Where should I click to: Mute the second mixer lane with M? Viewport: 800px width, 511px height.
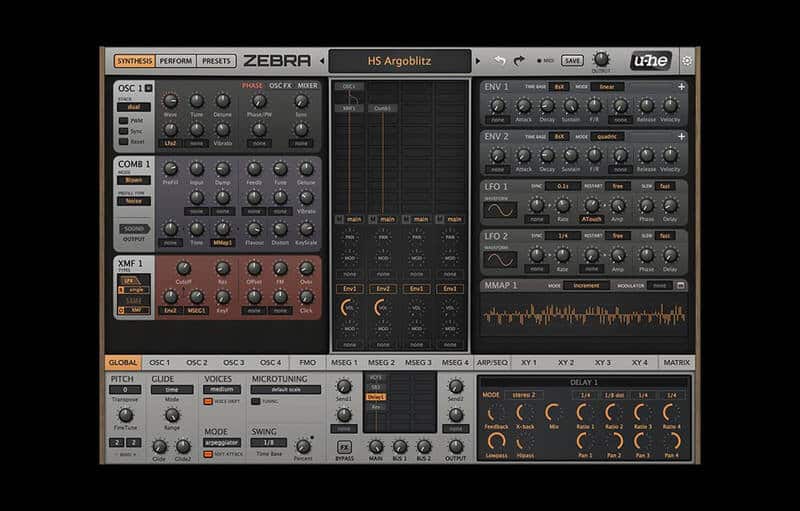click(x=373, y=219)
